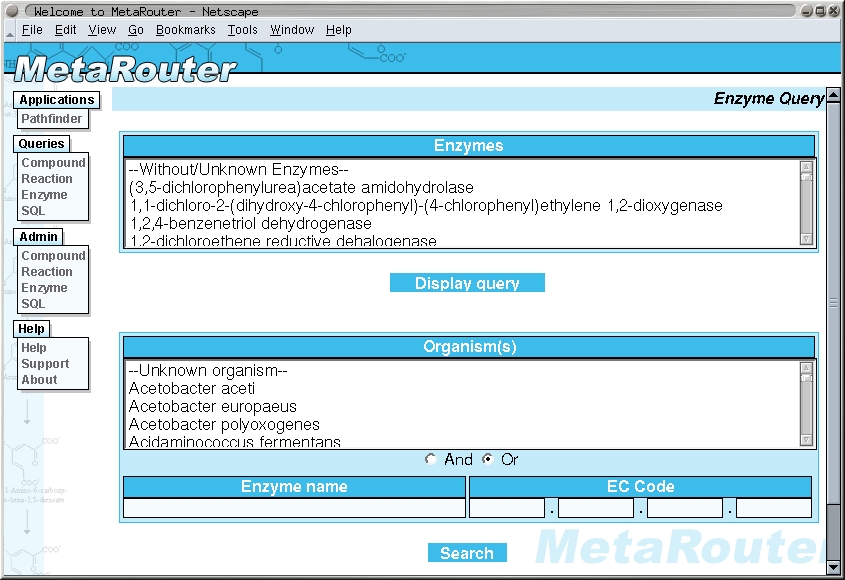
Task: Open the Tools menu
Action: [243, 30]
